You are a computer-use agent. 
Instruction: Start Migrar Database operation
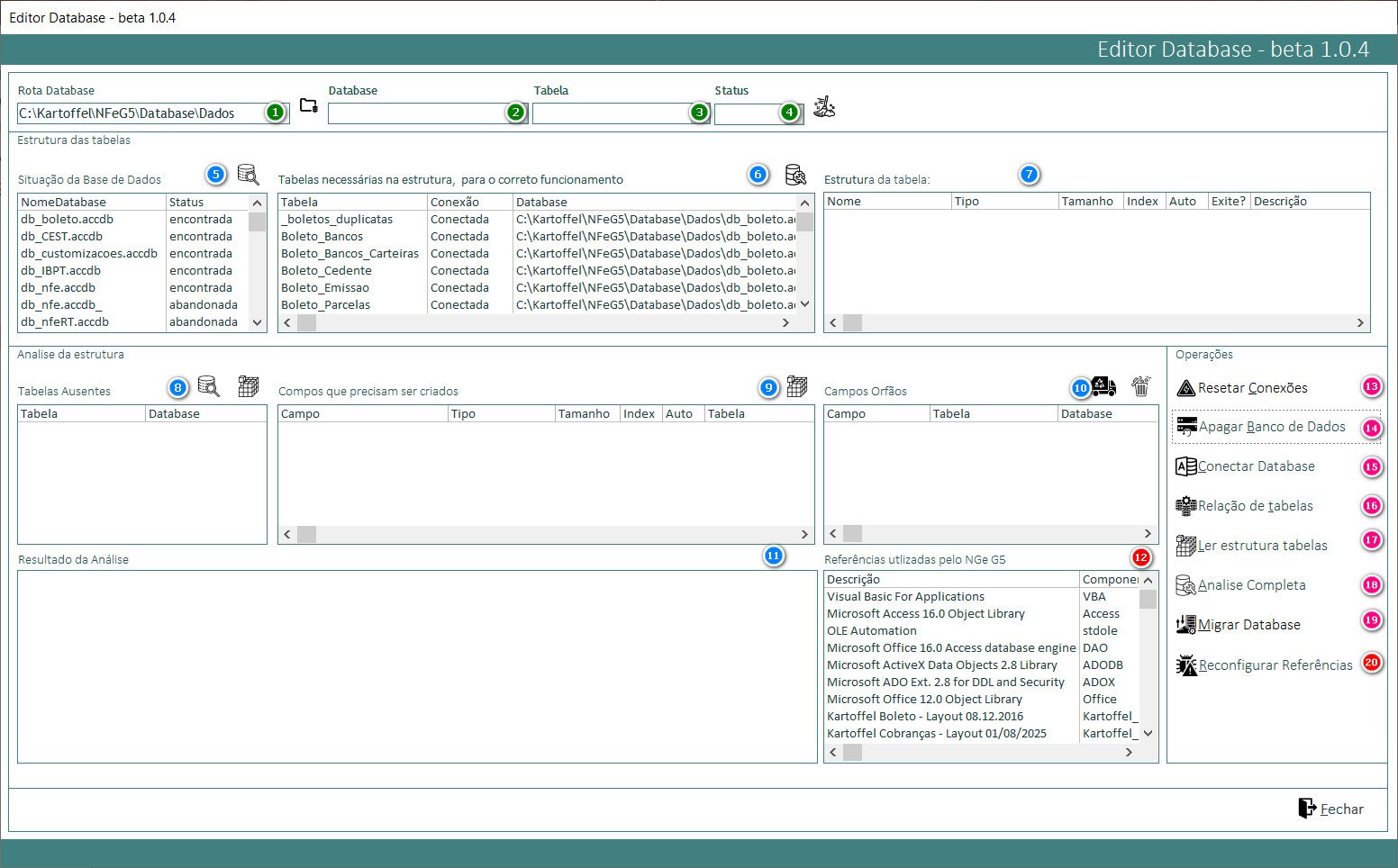(1248, 625)
